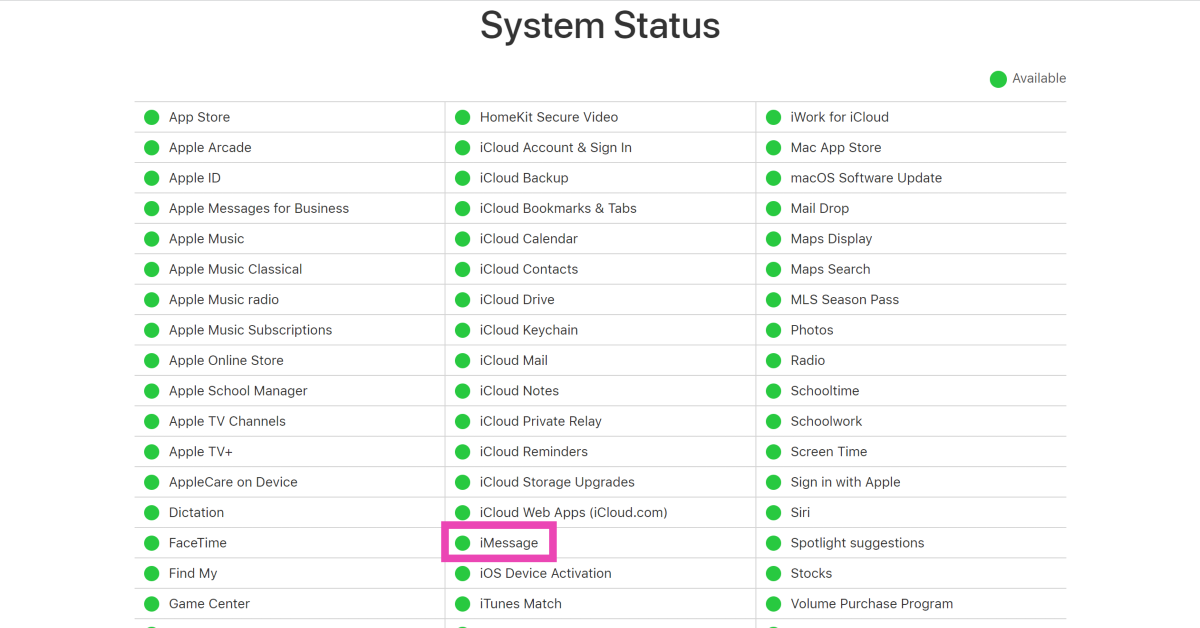
Task: Select the iCloud Account & Sign In entry
Action: [x=556, y=147]
